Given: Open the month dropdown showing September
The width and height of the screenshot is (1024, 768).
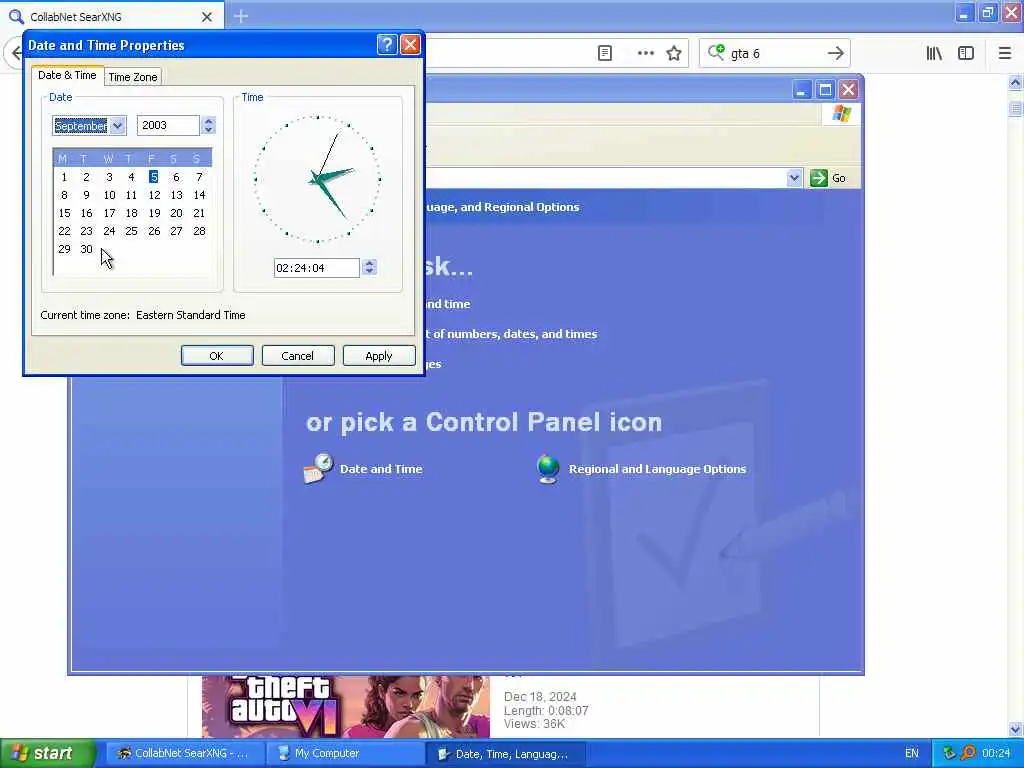Looking at the screenshot, I should pyautogui.click(x=118, y=125).
